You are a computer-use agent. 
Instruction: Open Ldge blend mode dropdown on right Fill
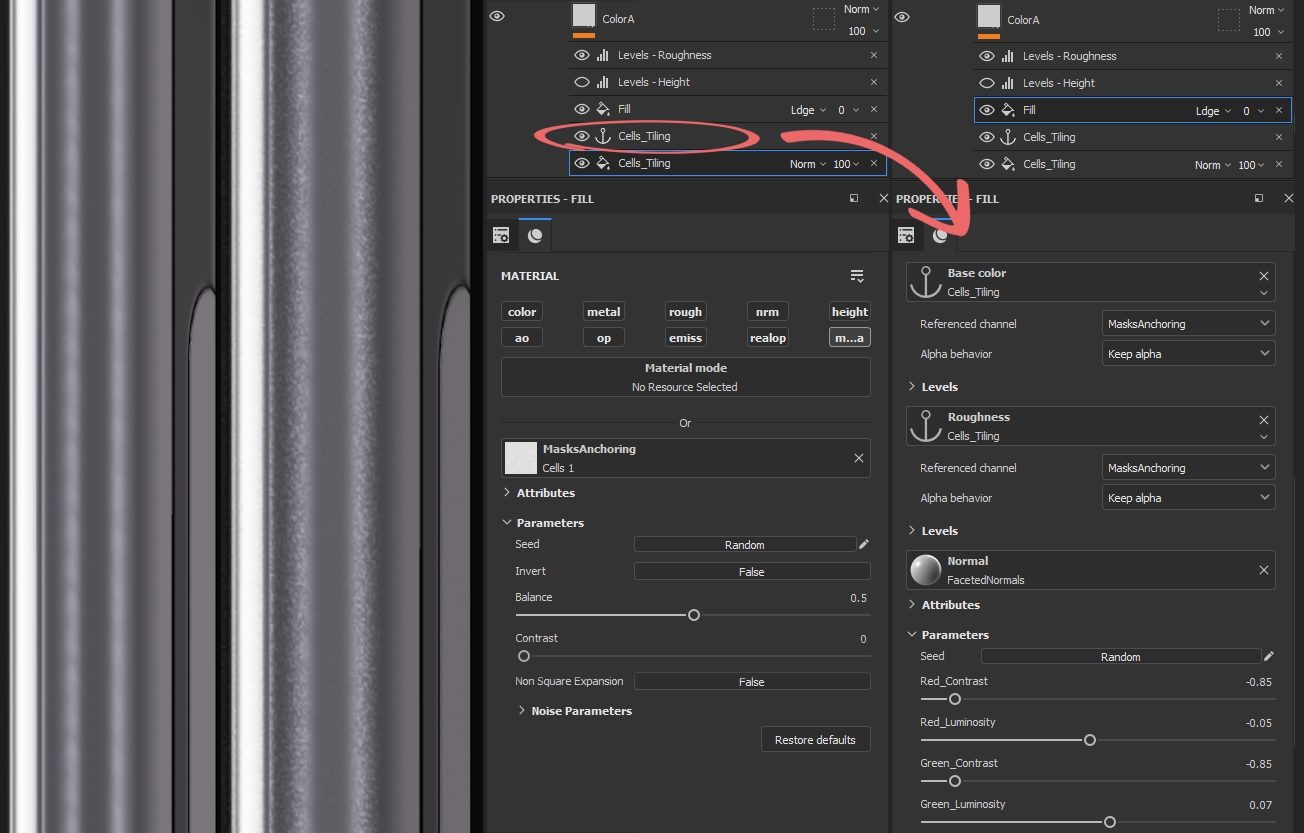coord(1214,111)
